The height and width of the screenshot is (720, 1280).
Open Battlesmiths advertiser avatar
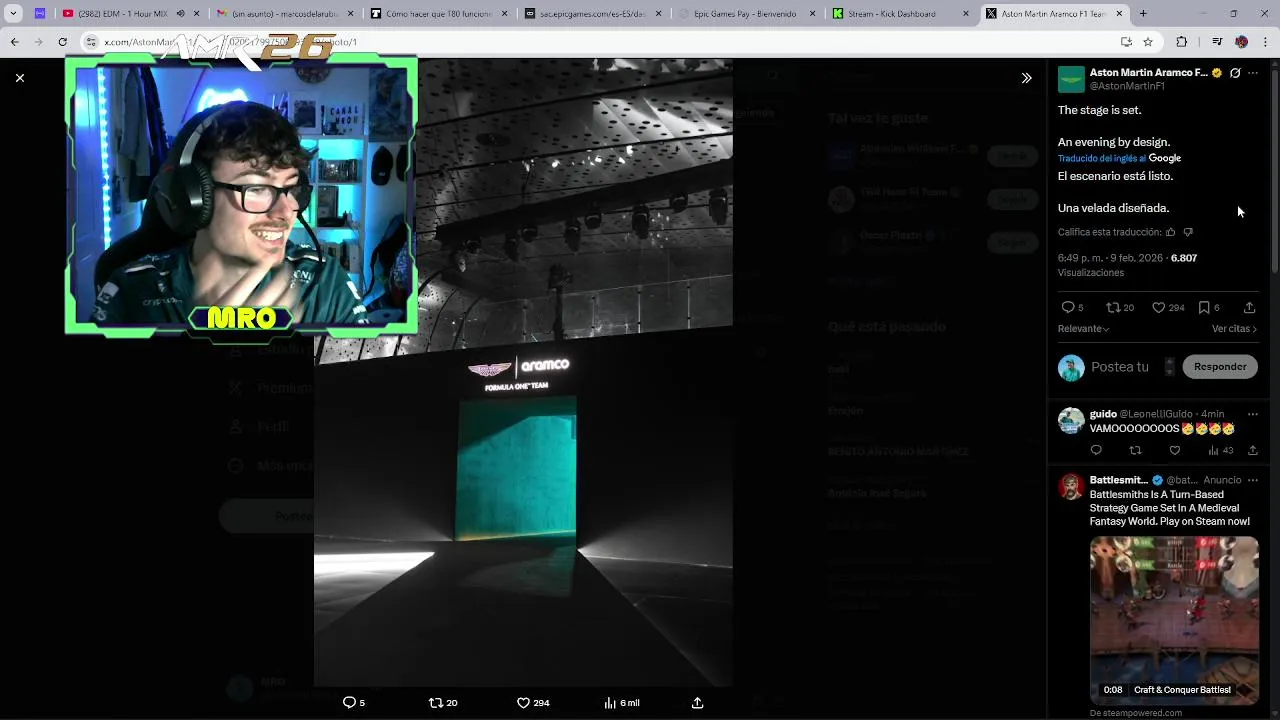[x=1071, y=487]
